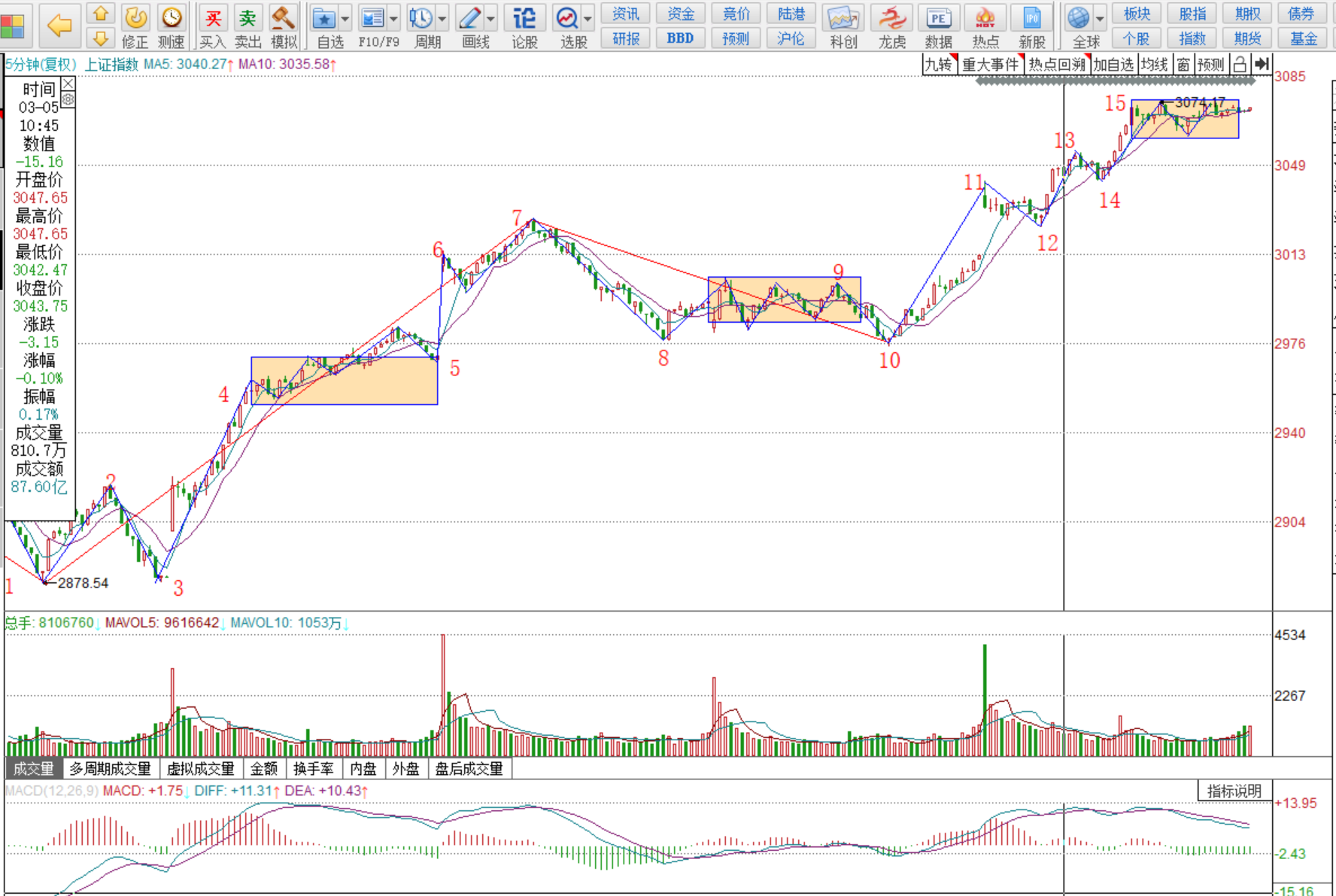Open the 模拟 trading gavel icon
1336x896 pixels.
[283, 19]
